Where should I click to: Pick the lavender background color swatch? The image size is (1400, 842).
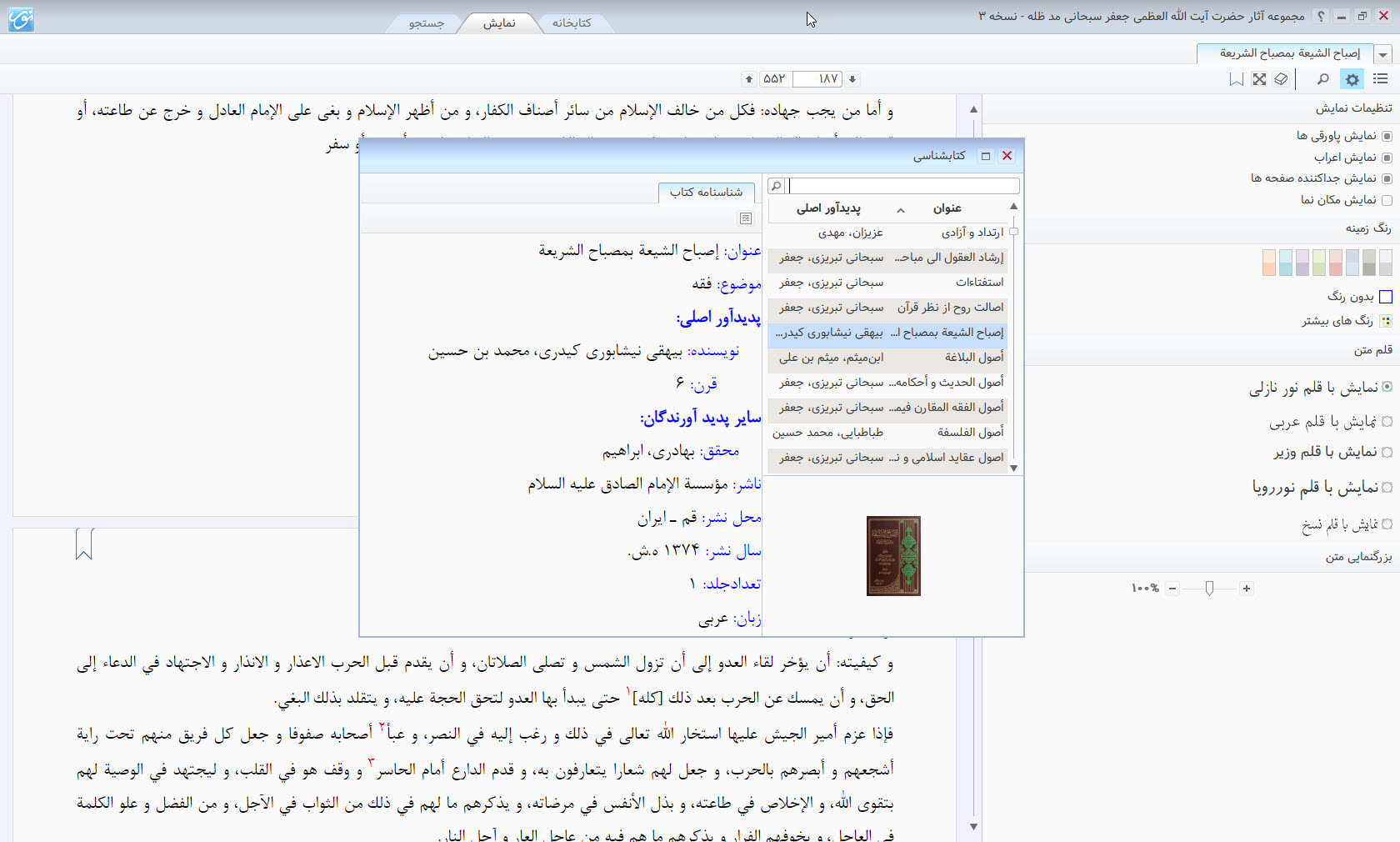click(x=1302, y=263)
